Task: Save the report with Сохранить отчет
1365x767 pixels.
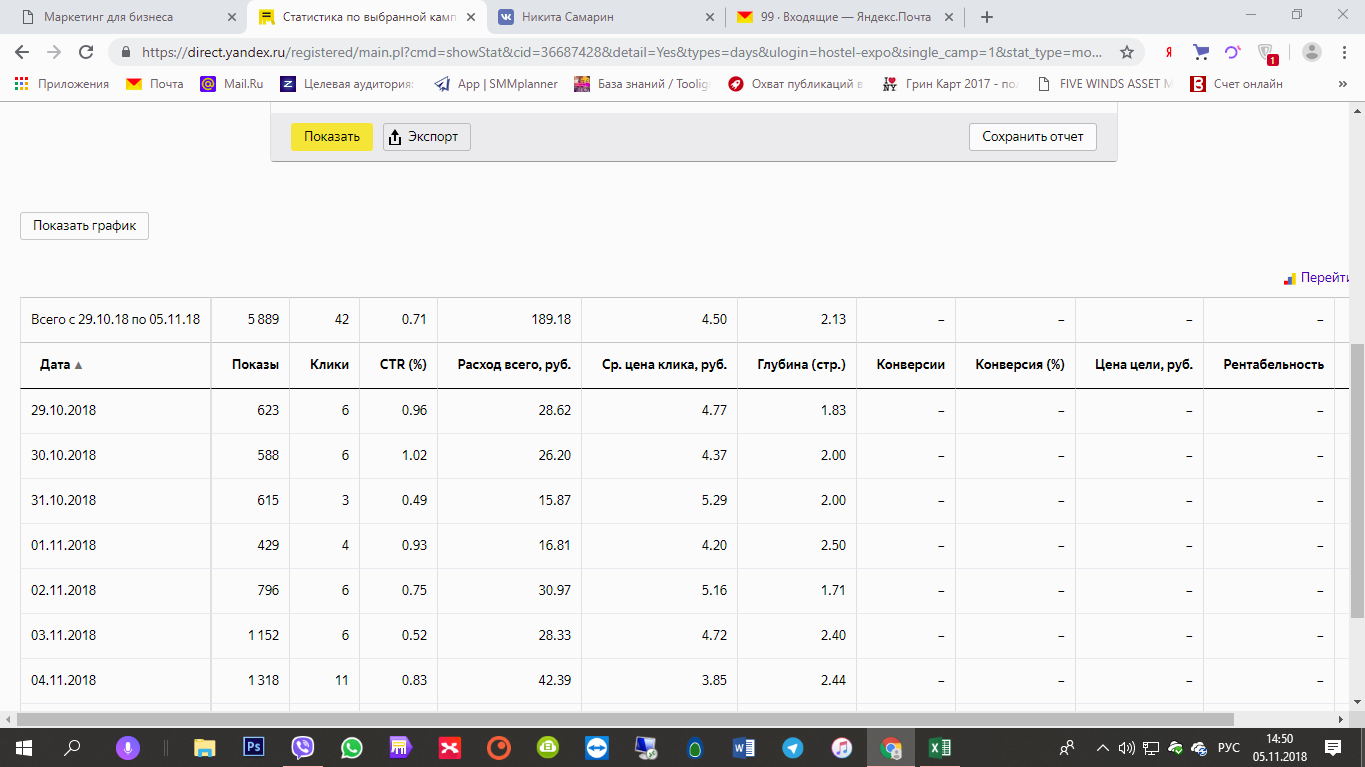Action: [x=1032, y=137]
